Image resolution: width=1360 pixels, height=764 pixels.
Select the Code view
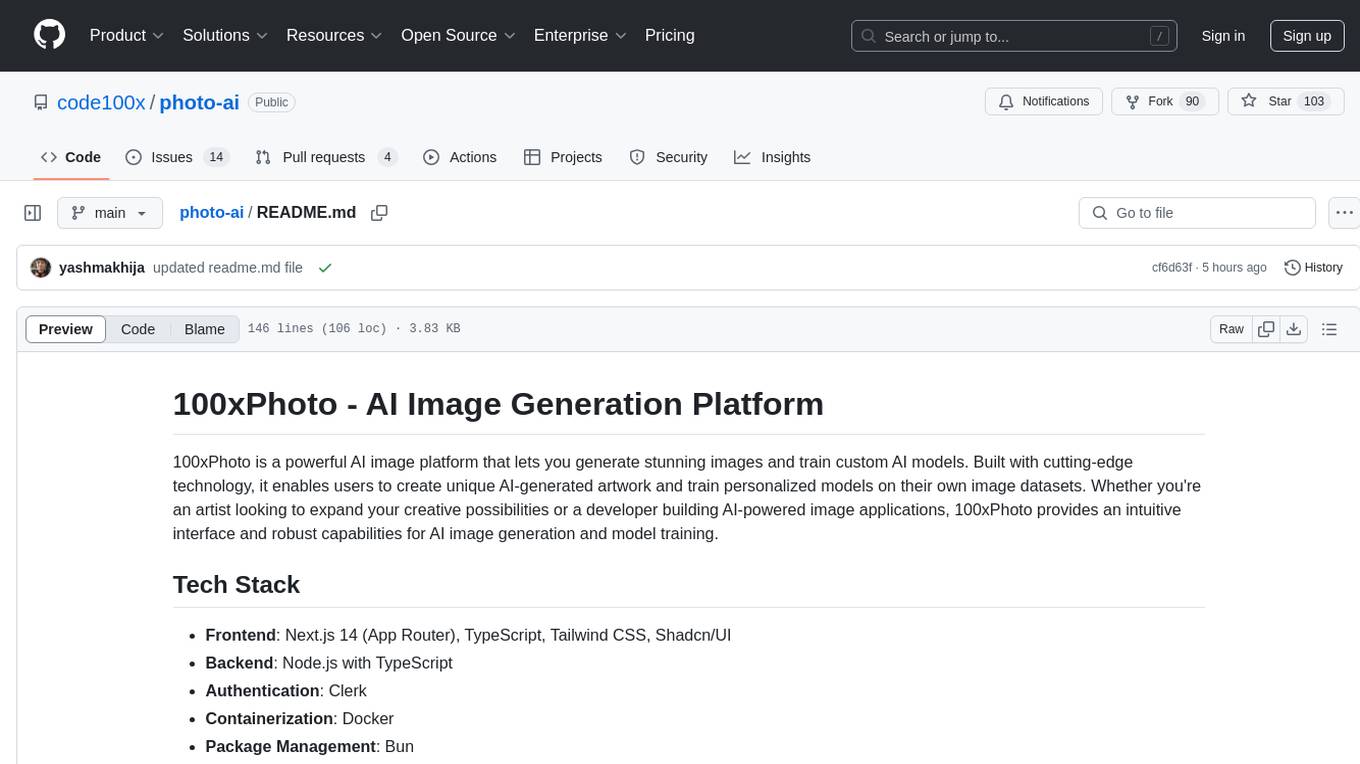tap(138, 329)
